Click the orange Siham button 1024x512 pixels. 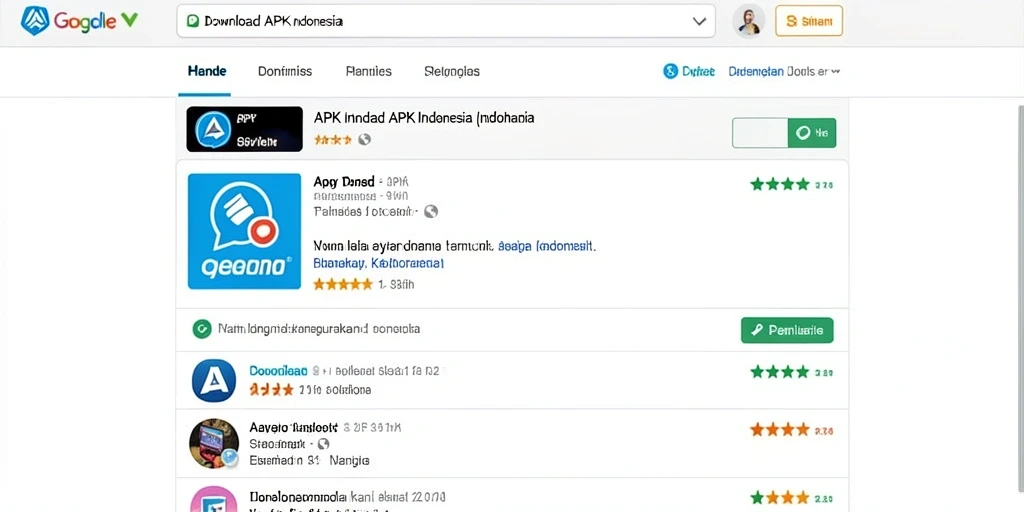808,21
